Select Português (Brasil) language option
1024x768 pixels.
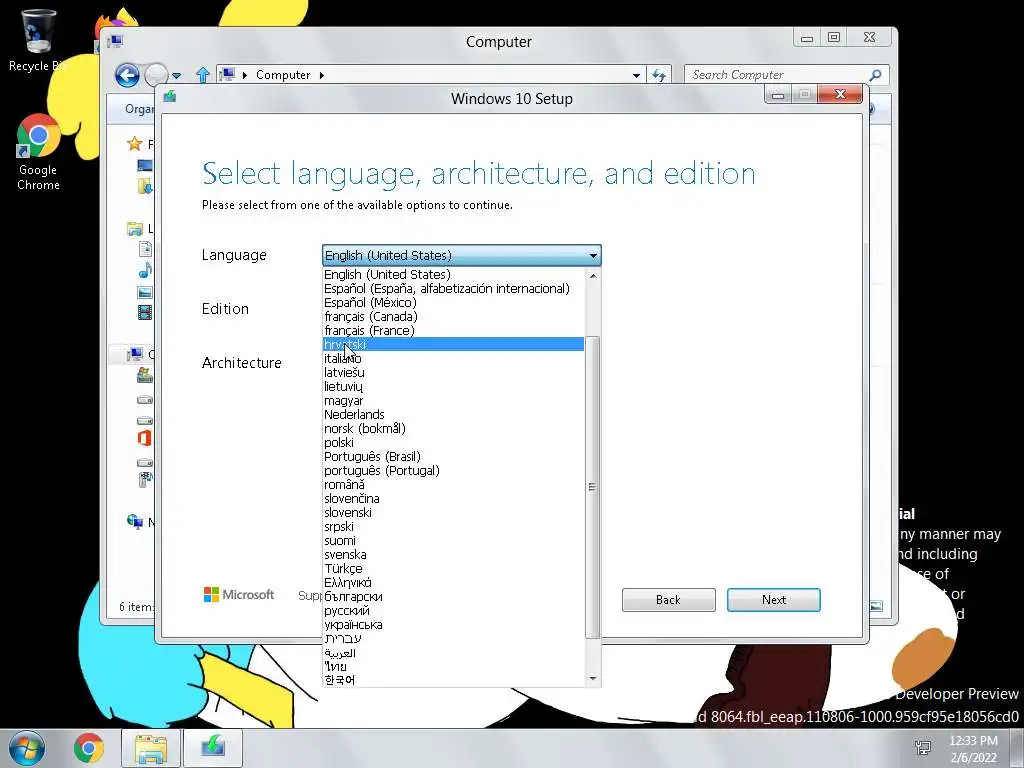point(453,456)
